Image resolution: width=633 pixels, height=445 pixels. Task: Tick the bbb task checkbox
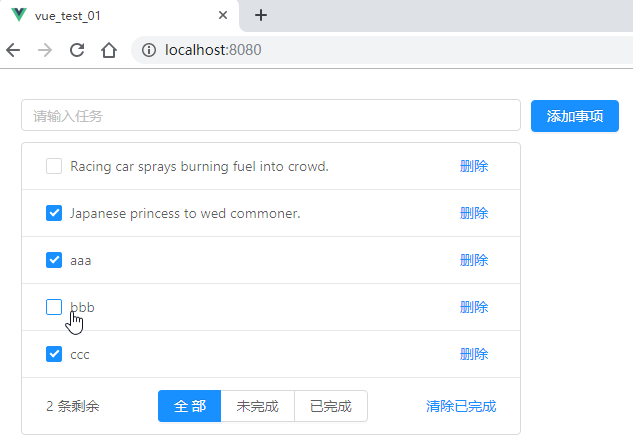(x=54, y=307)
